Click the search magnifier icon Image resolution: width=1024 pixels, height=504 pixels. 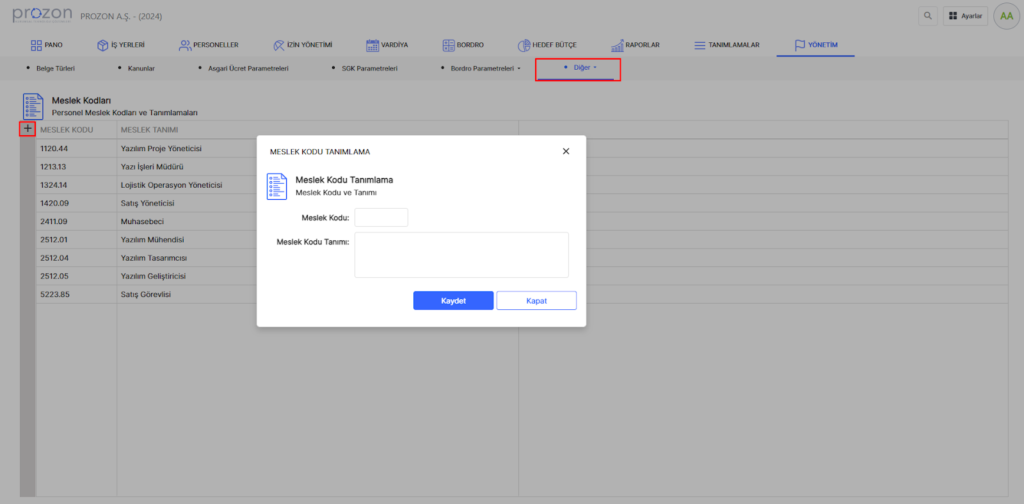929,16
